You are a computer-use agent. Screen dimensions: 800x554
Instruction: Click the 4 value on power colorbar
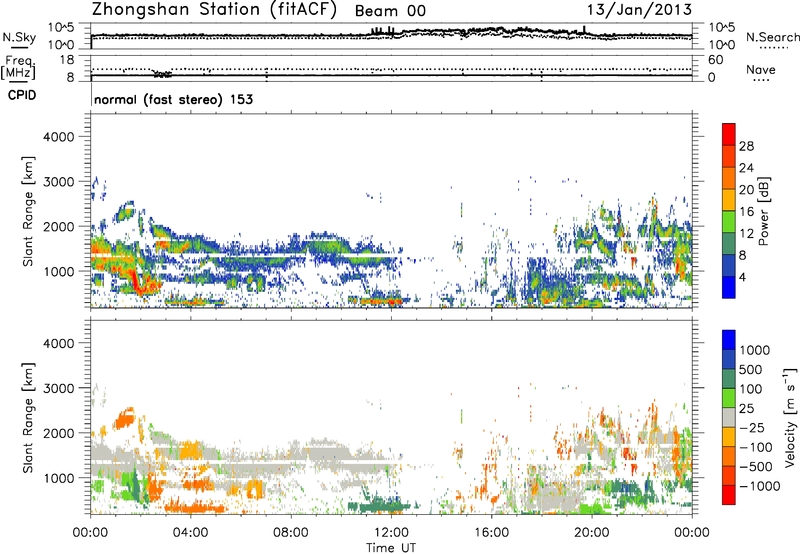click(x=742, y=277)
